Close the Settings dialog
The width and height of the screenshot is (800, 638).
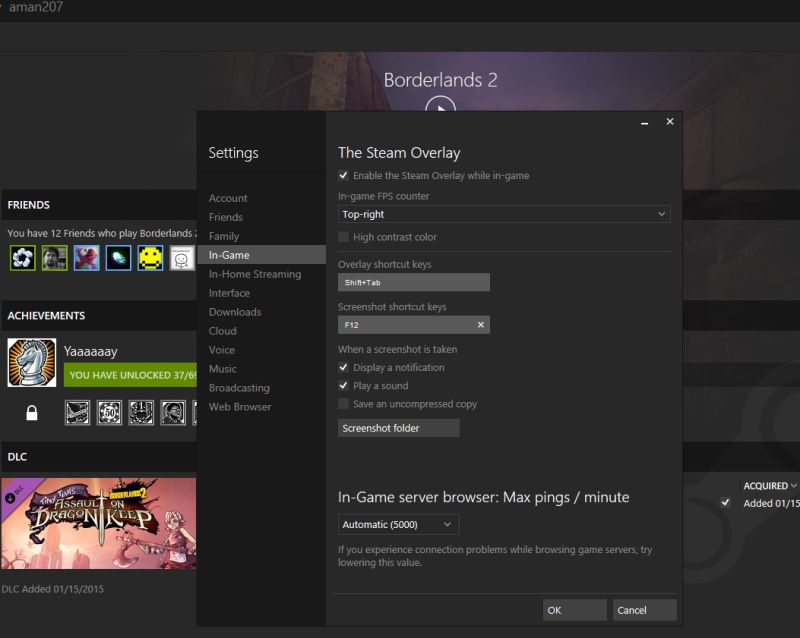pos(670,121)
